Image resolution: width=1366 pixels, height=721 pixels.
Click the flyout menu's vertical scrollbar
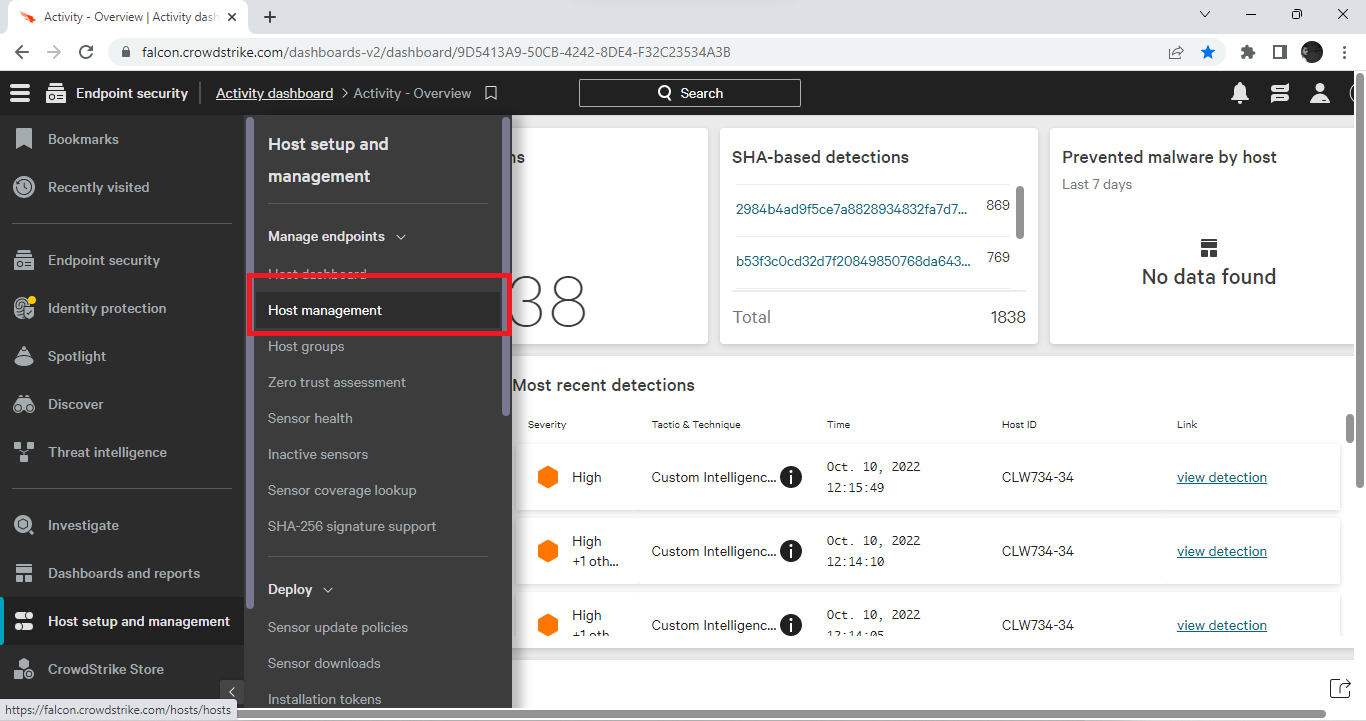tap(506, 267)
